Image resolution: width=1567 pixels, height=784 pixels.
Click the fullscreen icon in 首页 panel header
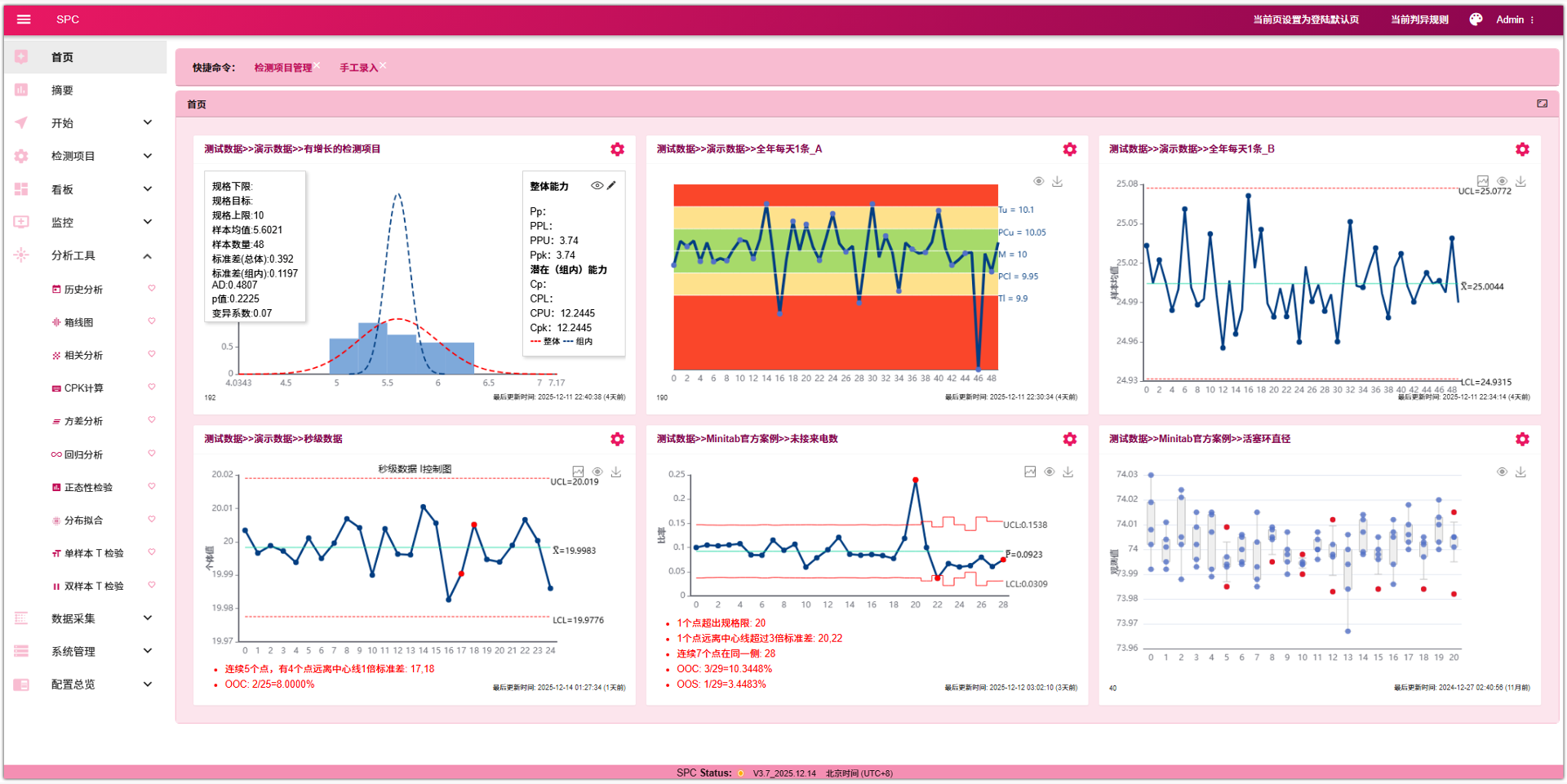click(1542, 104)
